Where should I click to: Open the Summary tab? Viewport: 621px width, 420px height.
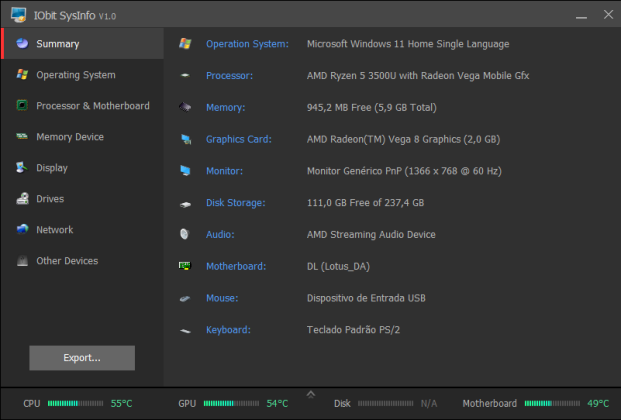(82, 44)
